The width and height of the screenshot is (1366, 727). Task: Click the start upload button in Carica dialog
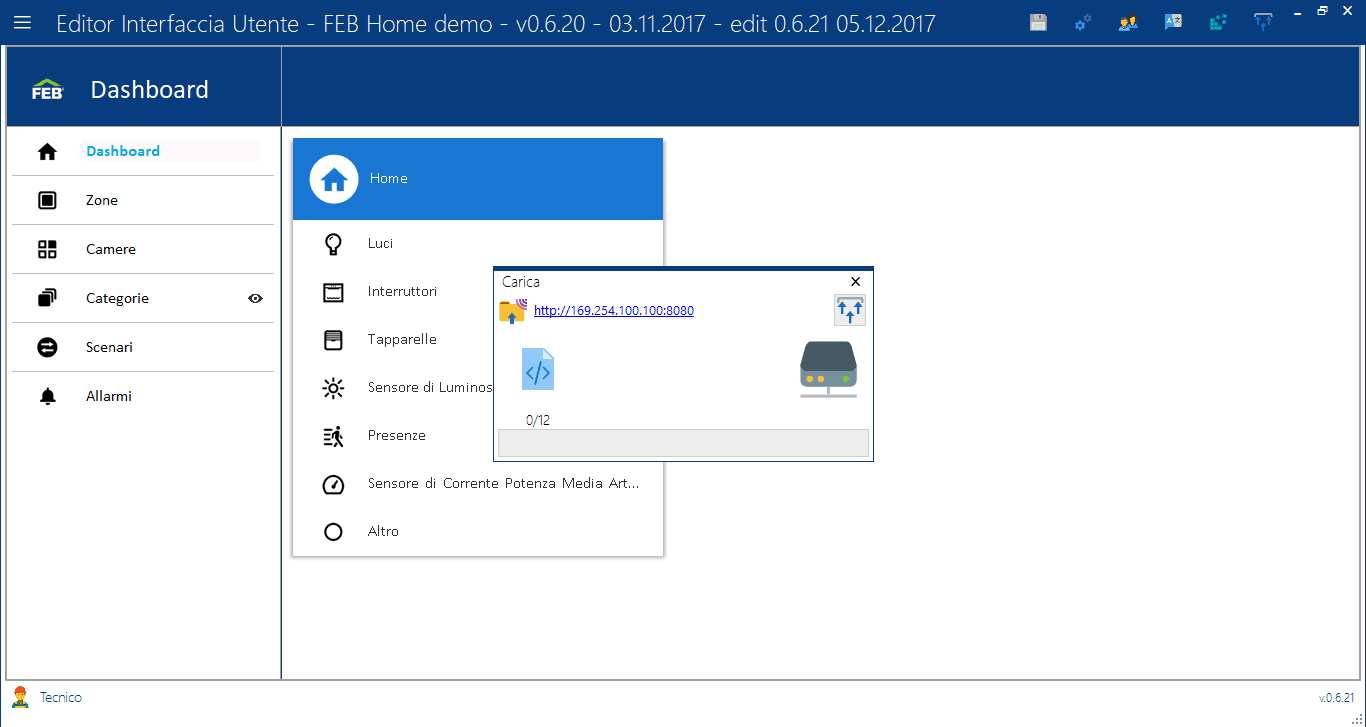pos(850,311)
